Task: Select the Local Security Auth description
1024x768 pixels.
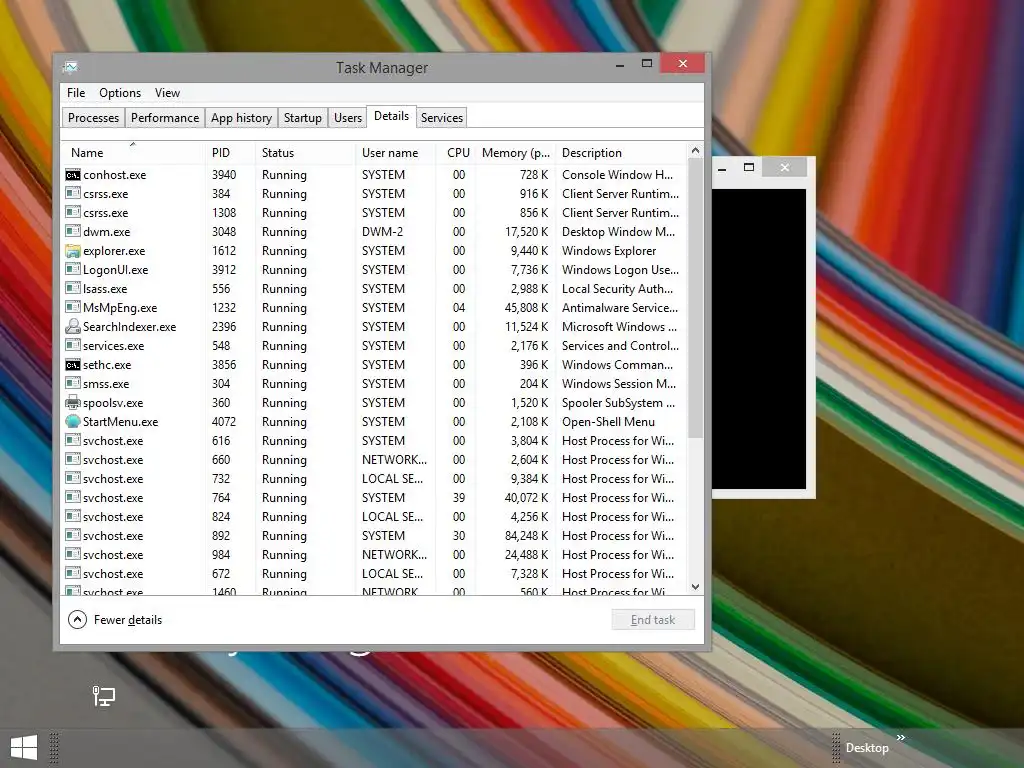Action: tap(617, 289)
